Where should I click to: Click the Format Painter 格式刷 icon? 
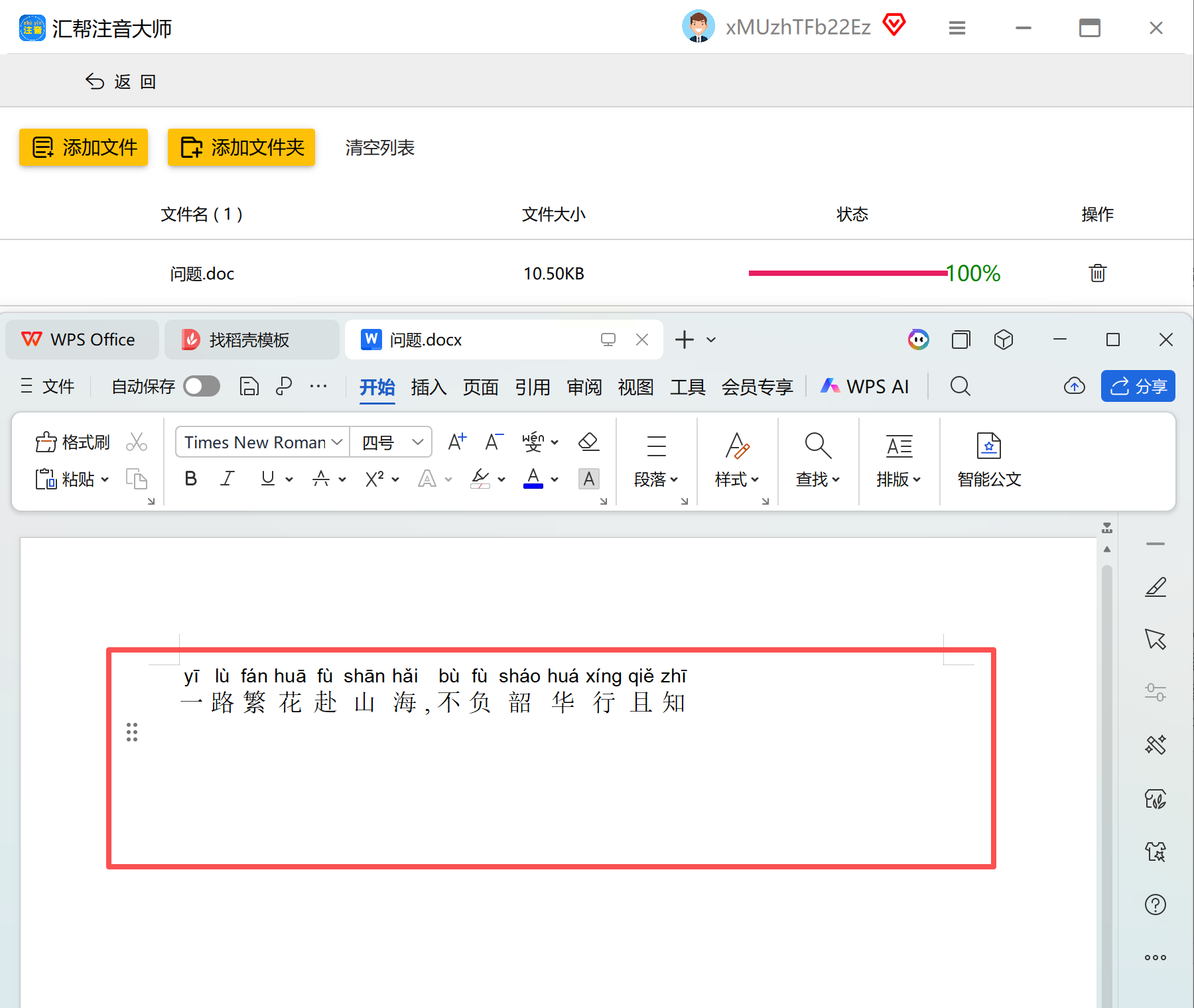(x=73, y=442)
